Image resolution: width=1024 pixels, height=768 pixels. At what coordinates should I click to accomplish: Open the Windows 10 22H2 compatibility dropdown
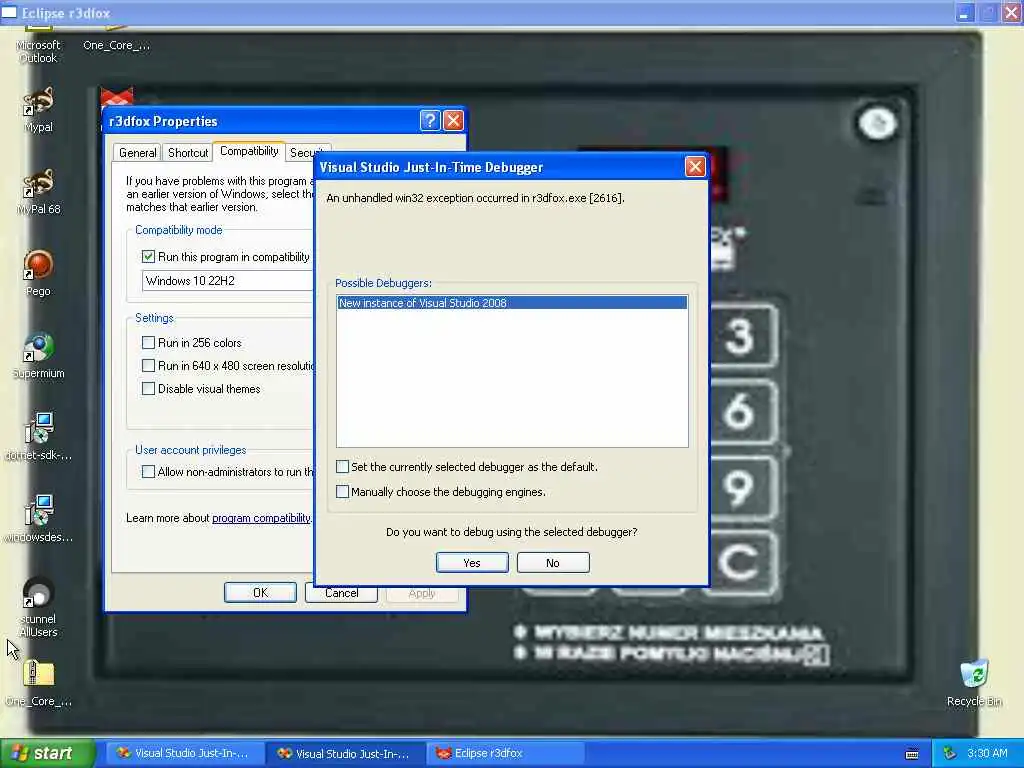(x=227, y=281)
